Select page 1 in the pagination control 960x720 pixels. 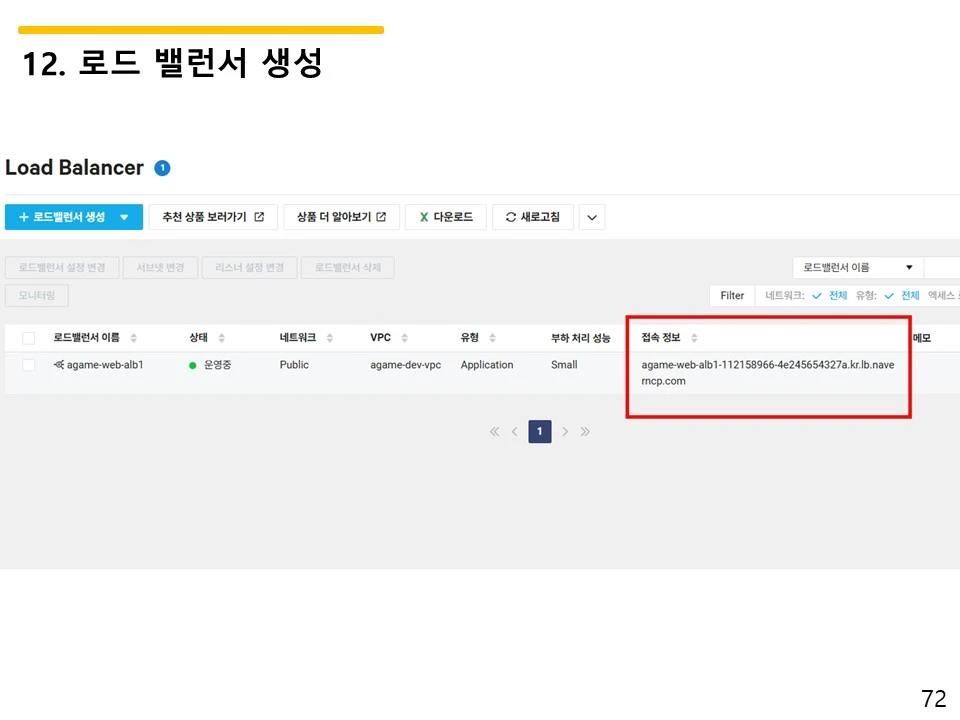tap(539, 431)
